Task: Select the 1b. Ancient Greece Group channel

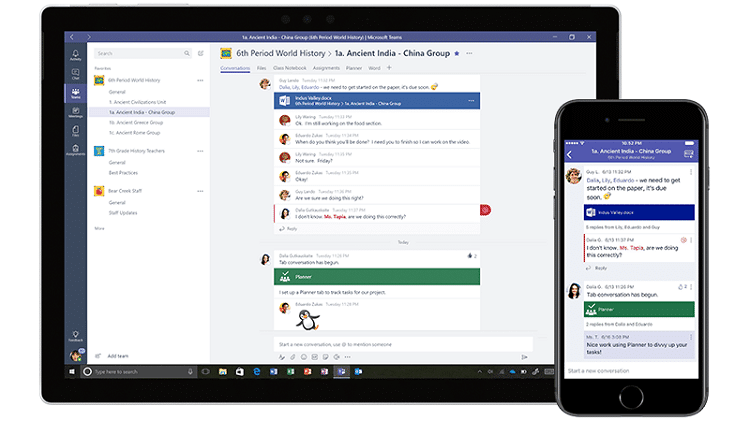Action: pyautogui.click(x=136, y=122)
